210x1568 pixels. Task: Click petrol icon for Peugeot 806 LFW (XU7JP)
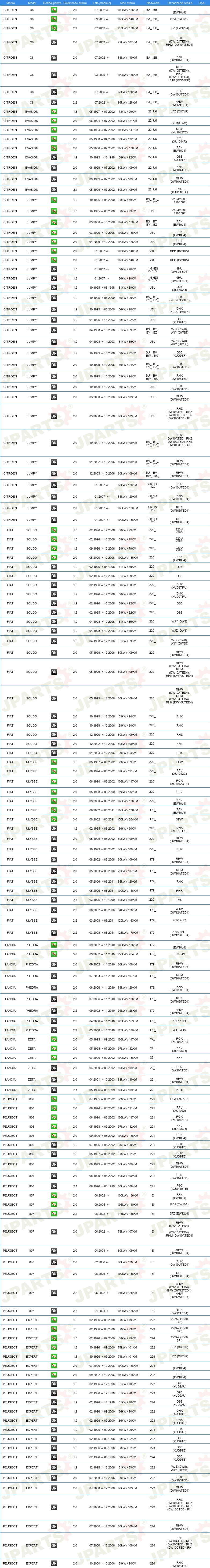pyautogui.click(x=54, y=1099)
